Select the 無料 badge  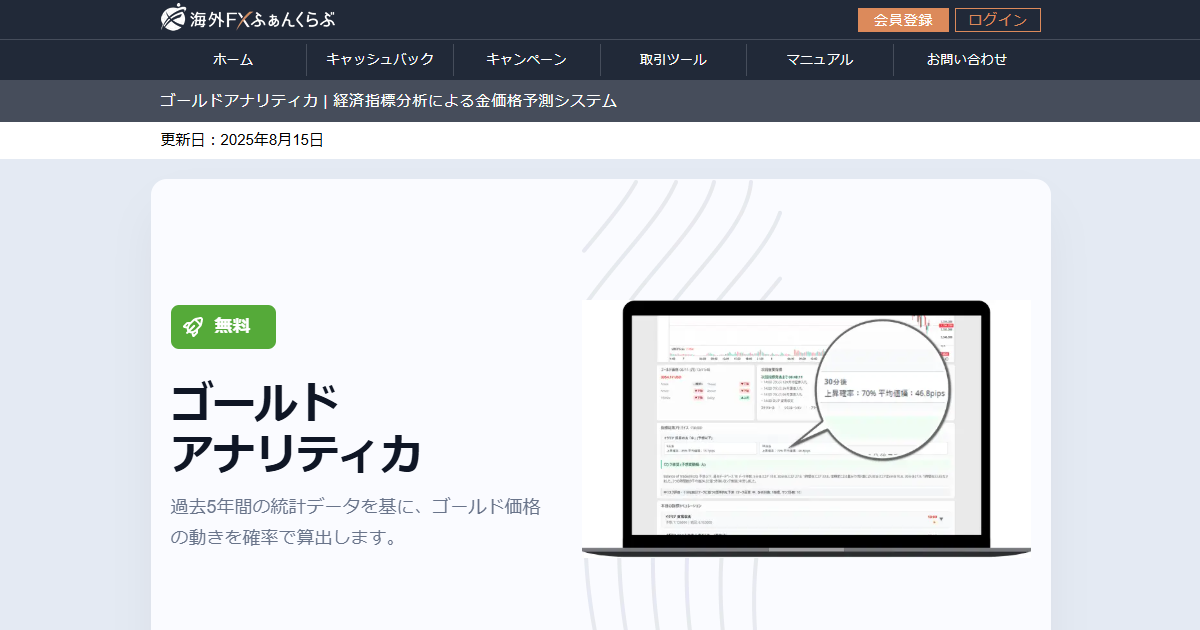tap(223, 326)
